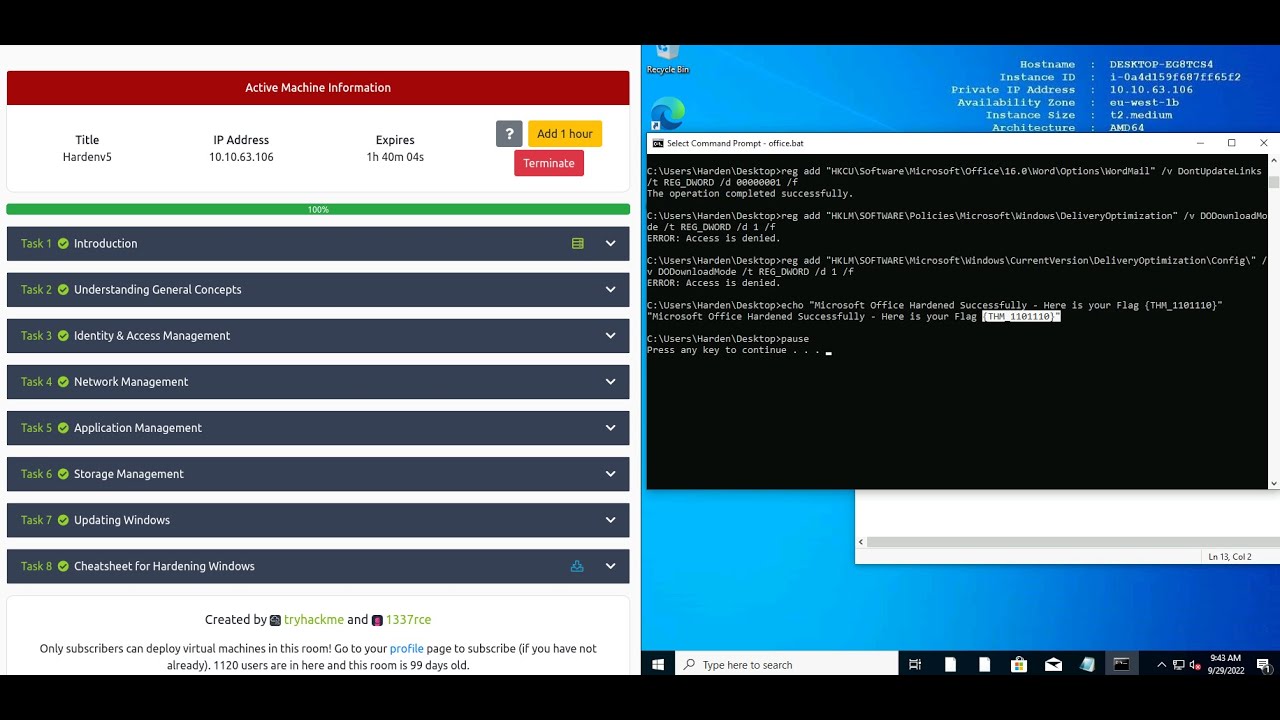Open Task 6 Storage Management title
Screen dimensions: 1280x720
[x=129, y=473]
